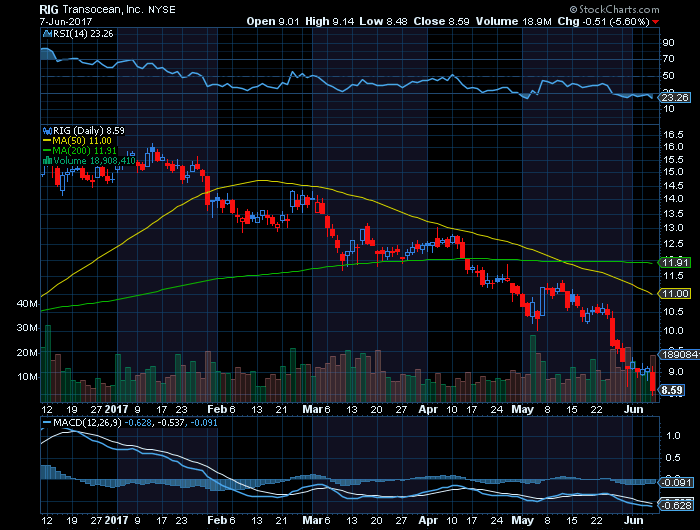The height and width of the screenshot is (530, 700).
Task: Click Mar on the price panel date axis
Action: tap(312, 409)
